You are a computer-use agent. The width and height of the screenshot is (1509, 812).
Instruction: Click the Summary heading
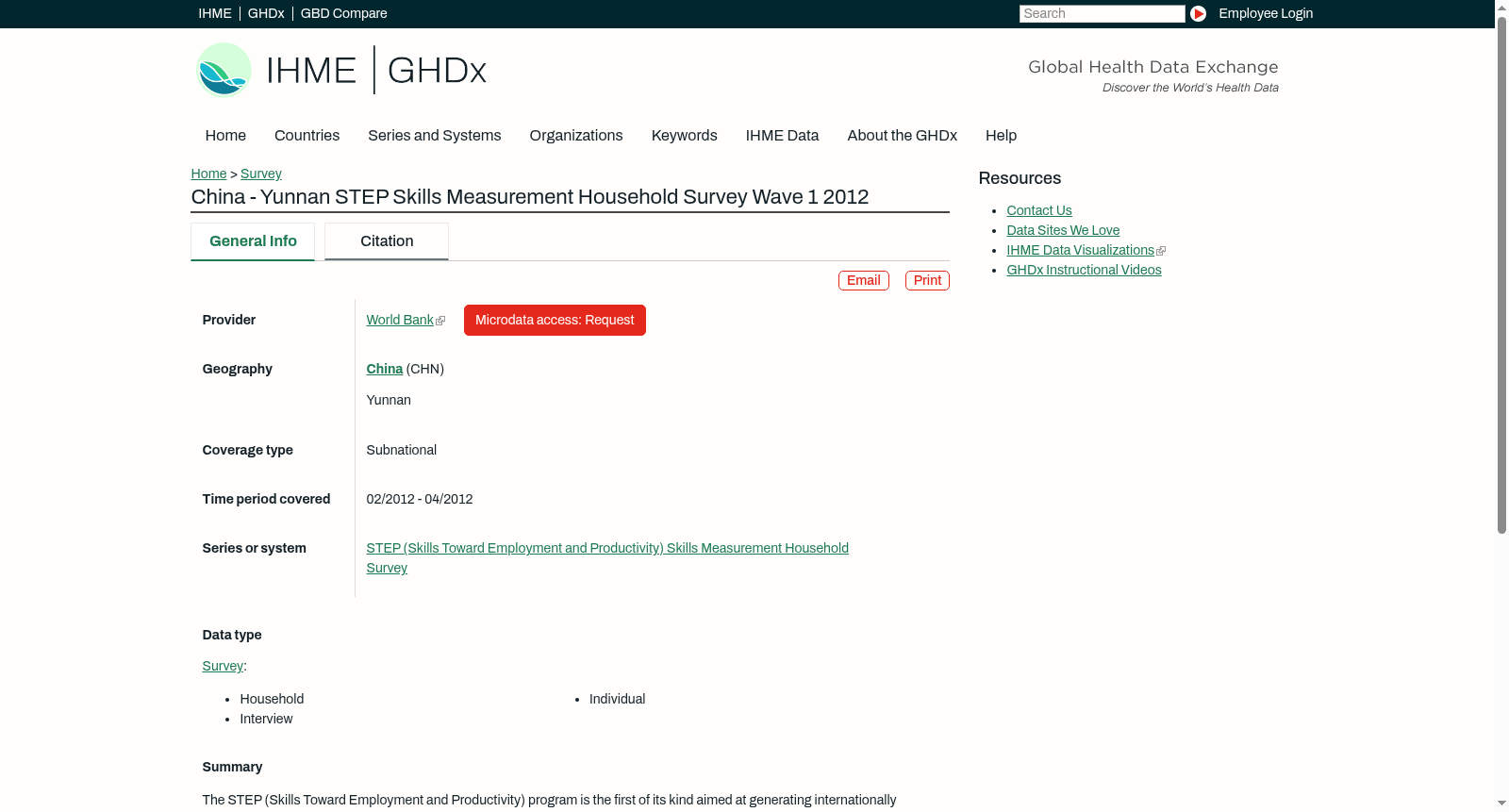[232, 768]
